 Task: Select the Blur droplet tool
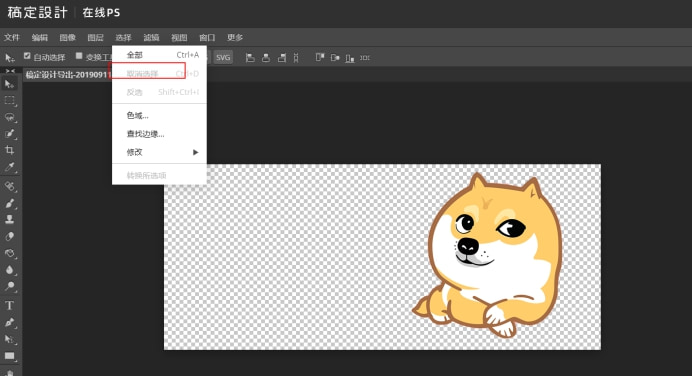9,270
